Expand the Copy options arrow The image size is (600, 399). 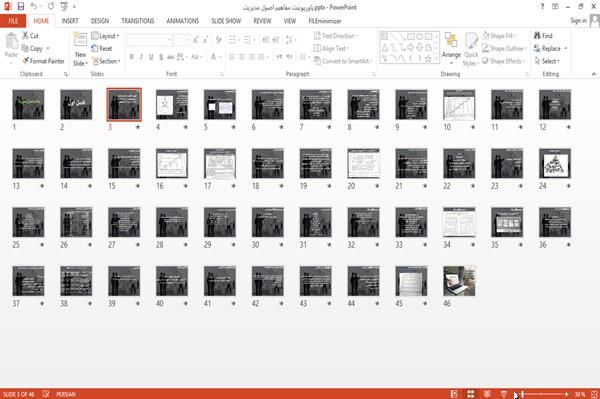coord(48,49)
